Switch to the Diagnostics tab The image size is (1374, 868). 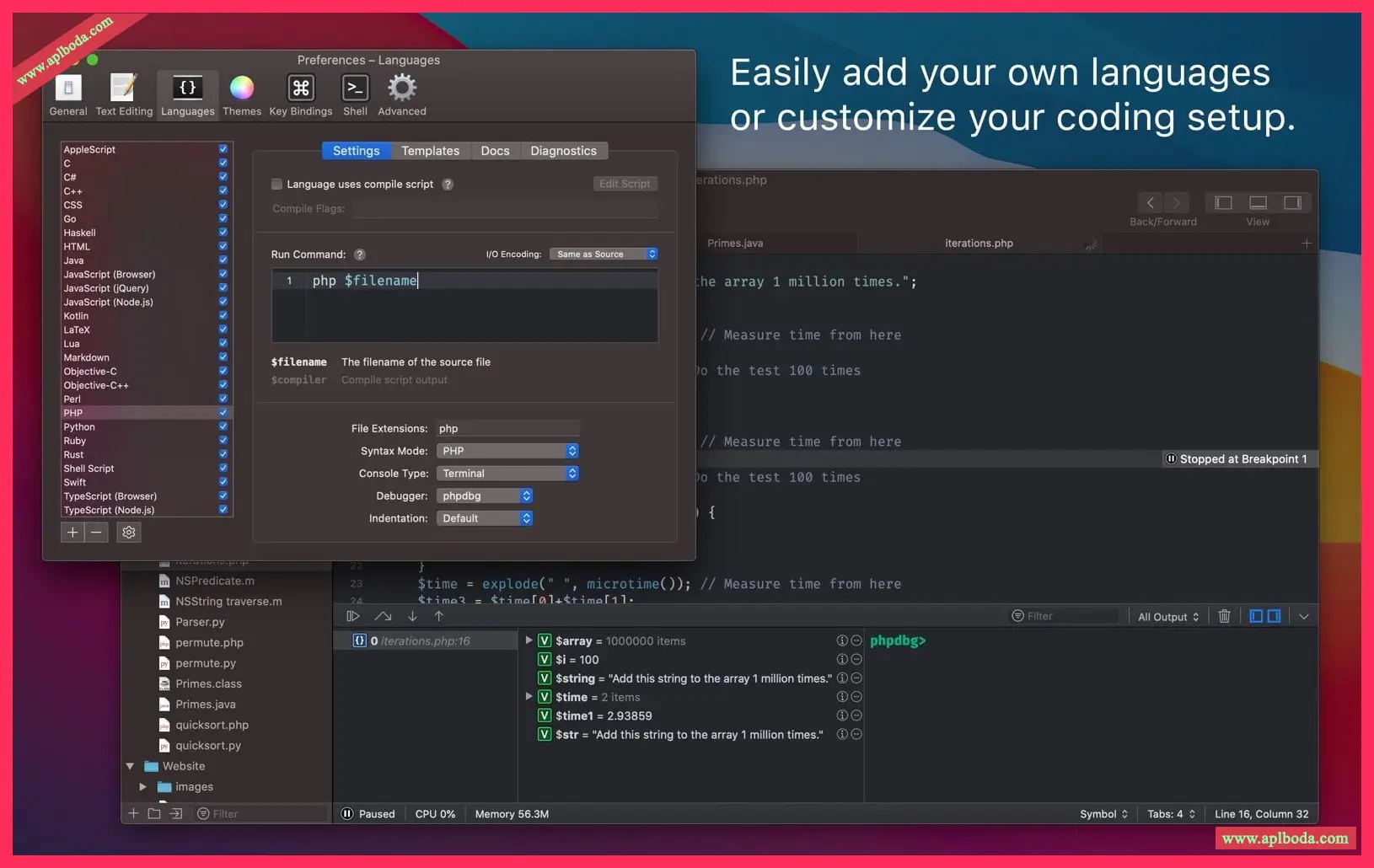click(x=563, y=151)
